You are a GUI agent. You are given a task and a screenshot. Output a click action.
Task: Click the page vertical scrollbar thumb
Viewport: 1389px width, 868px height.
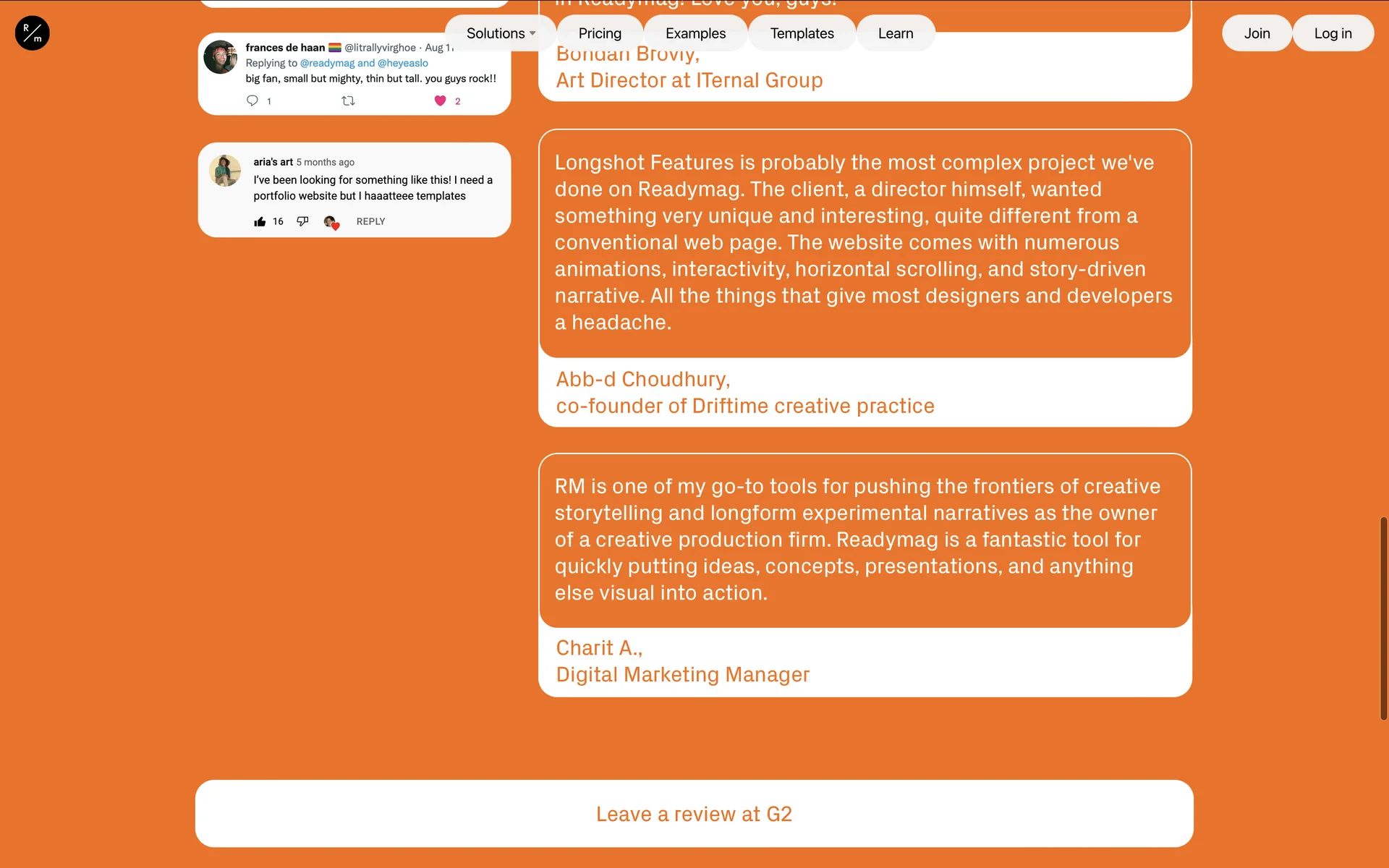click(1383, 618)
